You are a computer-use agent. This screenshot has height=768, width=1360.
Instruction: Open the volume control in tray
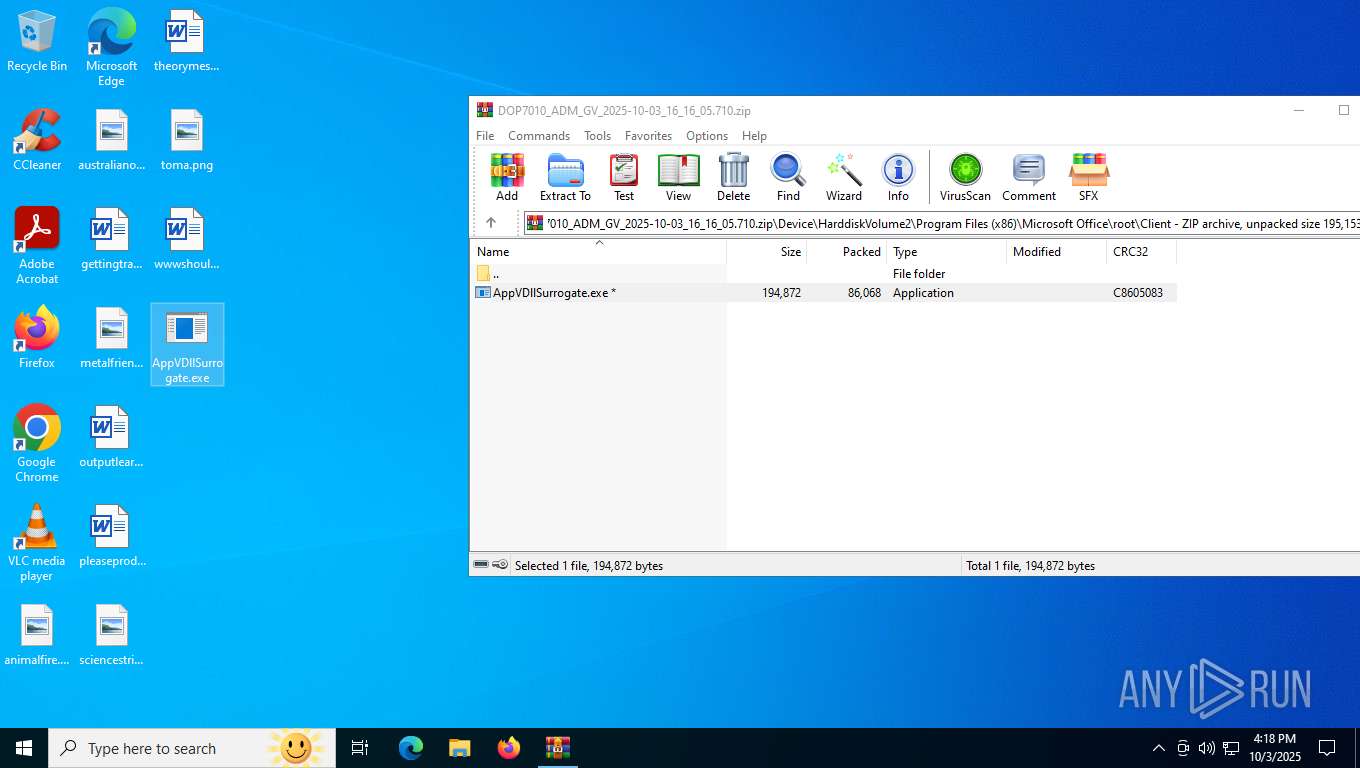point(1206,748)
